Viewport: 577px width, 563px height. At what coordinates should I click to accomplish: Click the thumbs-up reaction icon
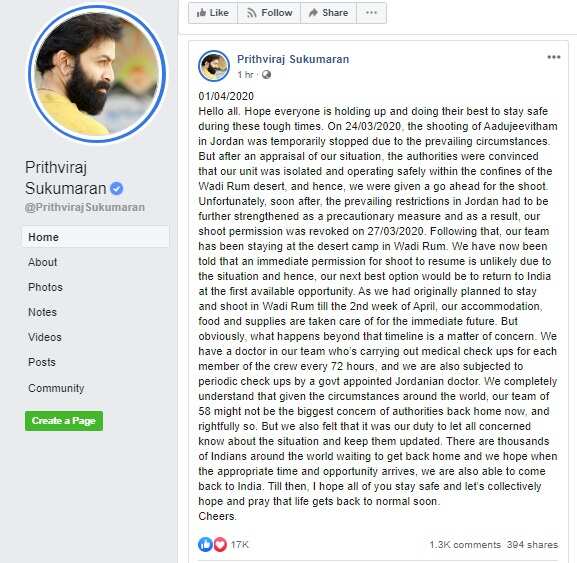point(205,544)
